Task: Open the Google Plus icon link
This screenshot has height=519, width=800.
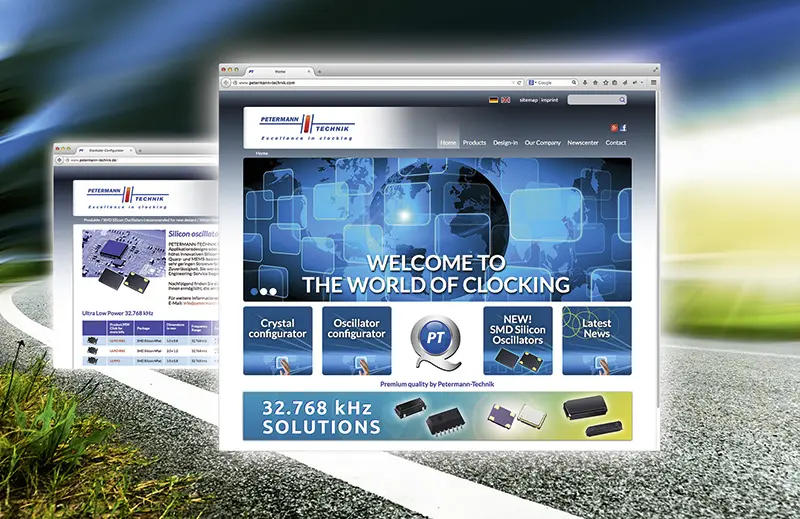Action: (614, 128)
